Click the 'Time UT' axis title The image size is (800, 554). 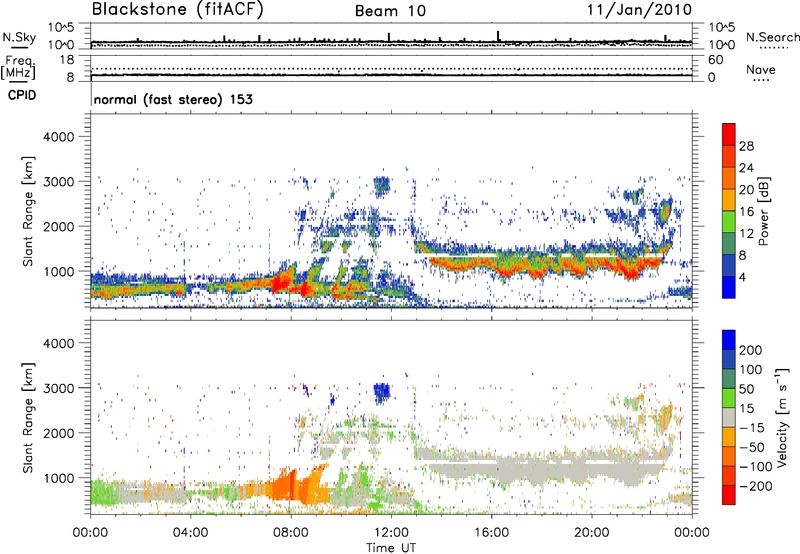pos(391,548)
